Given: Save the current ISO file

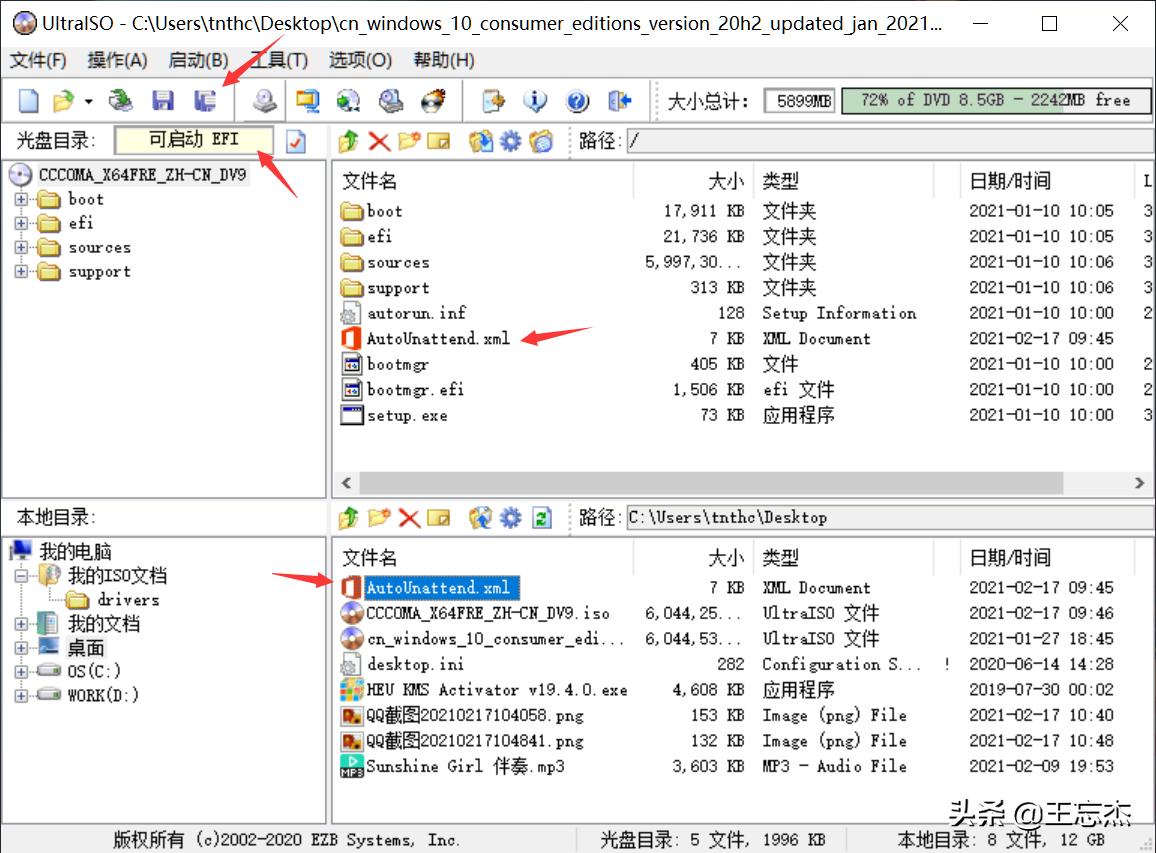Looking at the screenshot, I should point(163,100).
